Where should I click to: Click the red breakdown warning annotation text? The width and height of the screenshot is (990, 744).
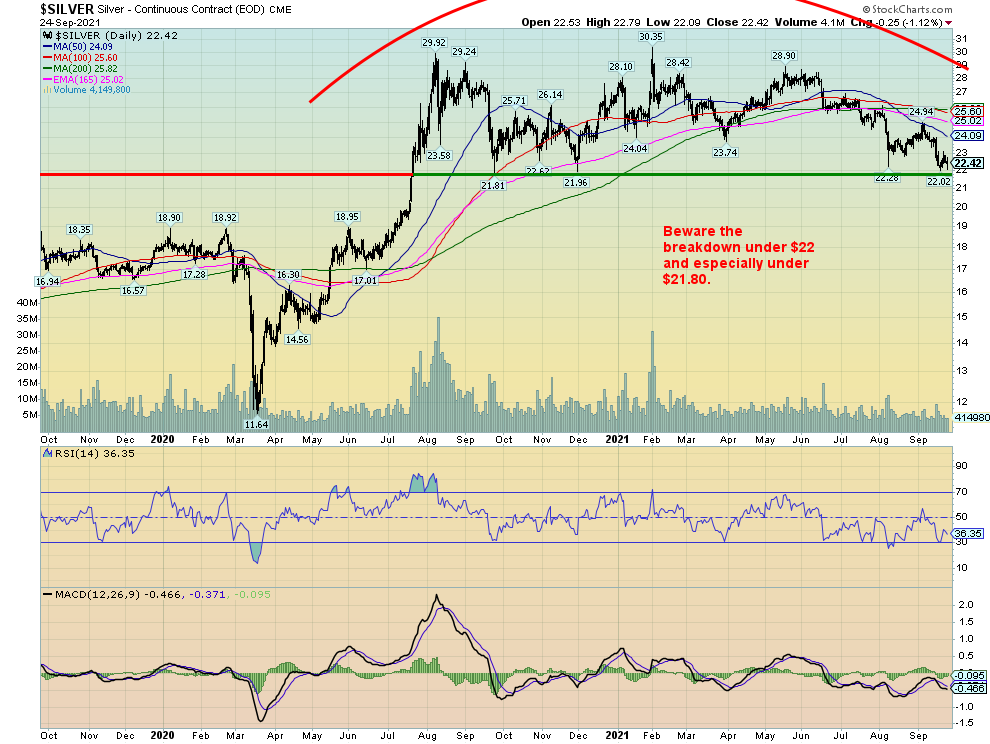735,255
